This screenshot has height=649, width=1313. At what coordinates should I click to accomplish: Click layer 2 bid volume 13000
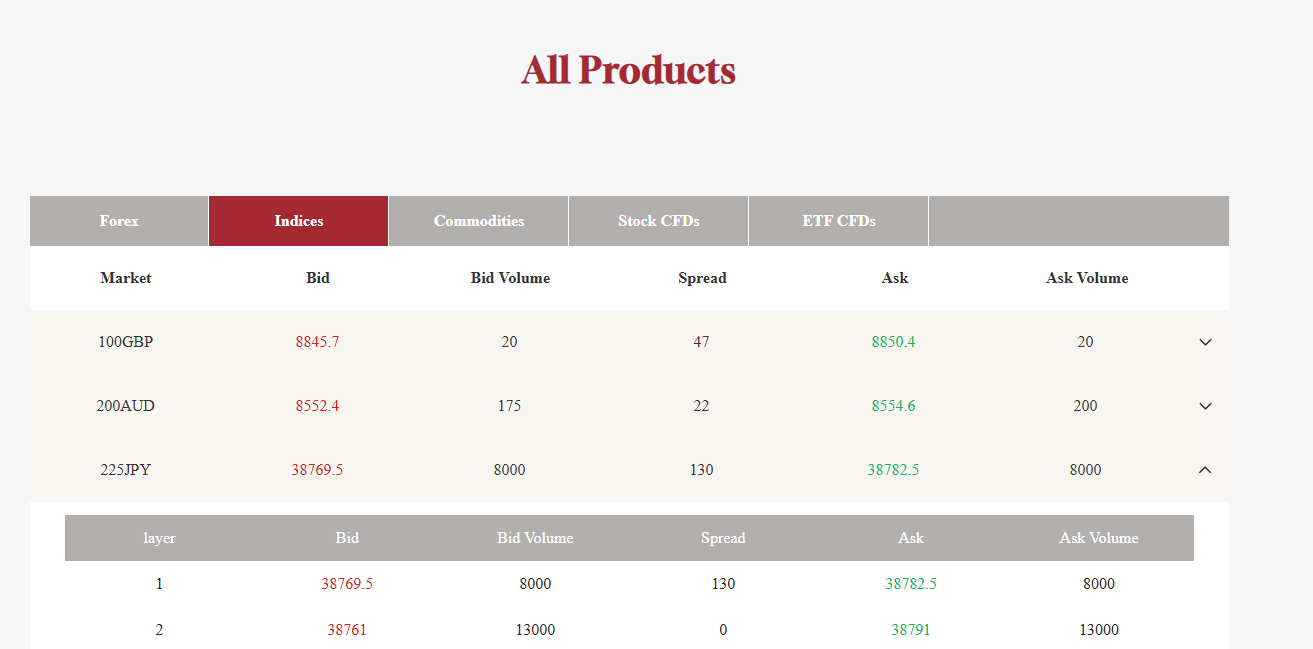[x=535, y=630]
